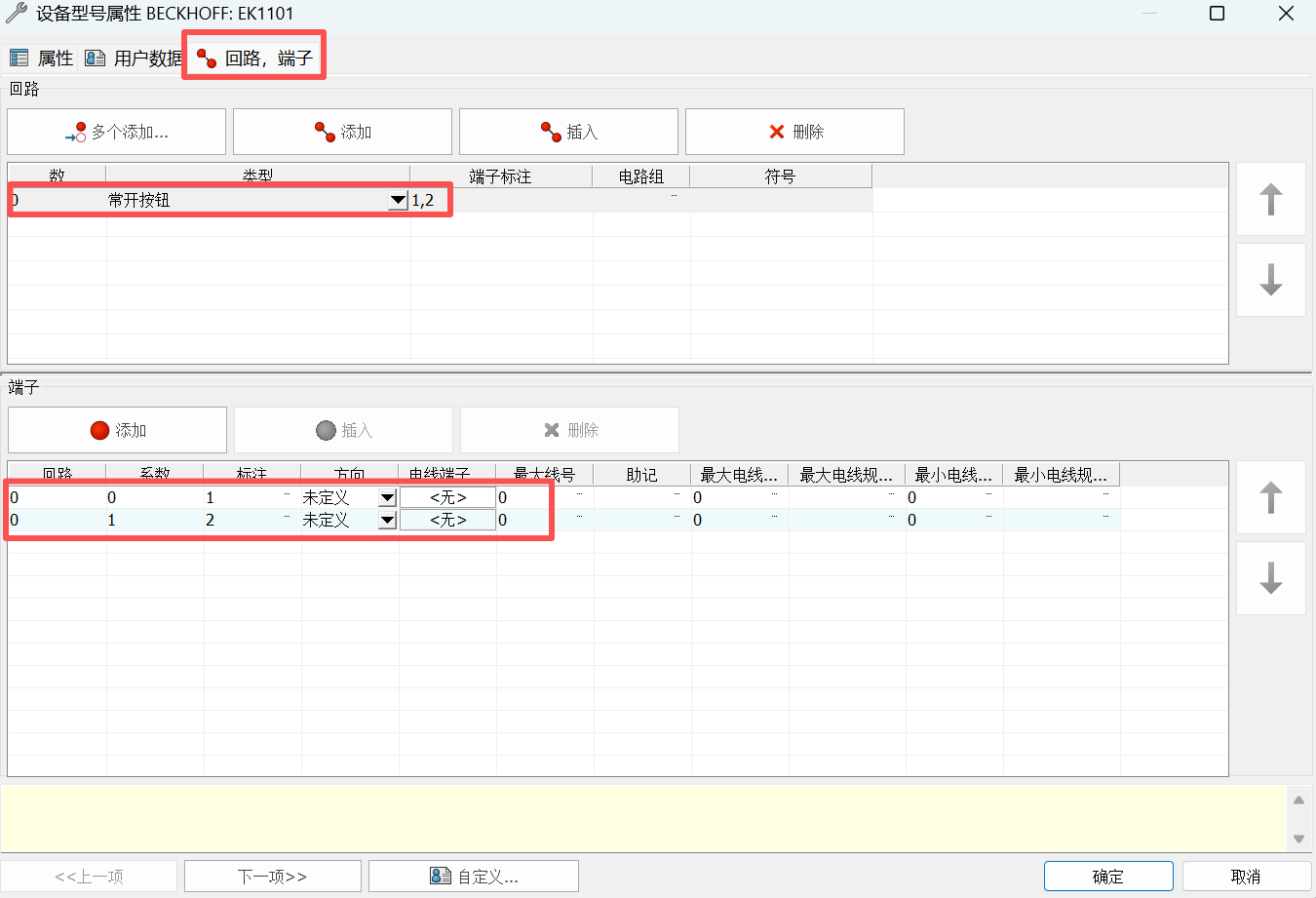The height and width of the screenshot is (898, 1316).
Task: Switch to 用户数据 tab
Action: pos(134,59)
